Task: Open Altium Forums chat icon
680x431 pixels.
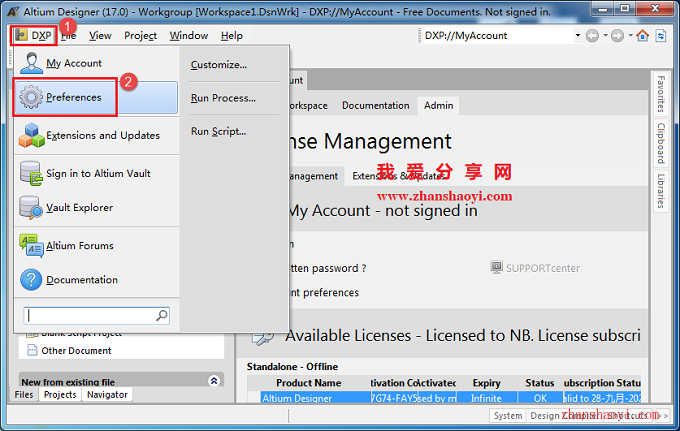Action: [31, 245]
